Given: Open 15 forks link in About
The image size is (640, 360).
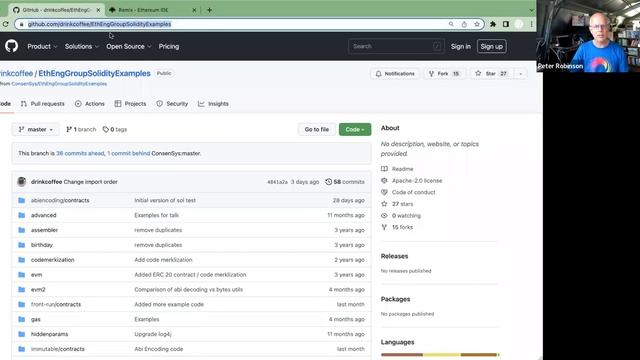Looking at the screenshot, I should [402, 227].
